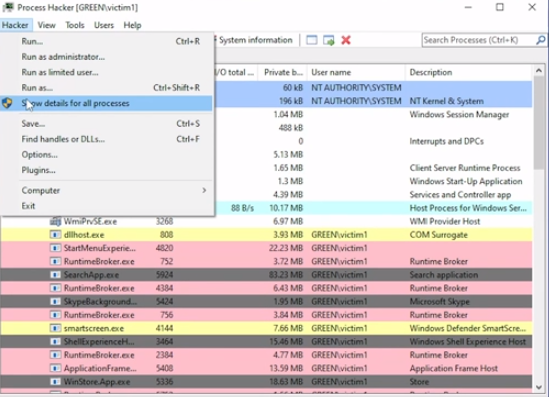The image size is (549, 397).
Task: Click the WmiPrvSE.exe process icon
Action: coord(55,221)
